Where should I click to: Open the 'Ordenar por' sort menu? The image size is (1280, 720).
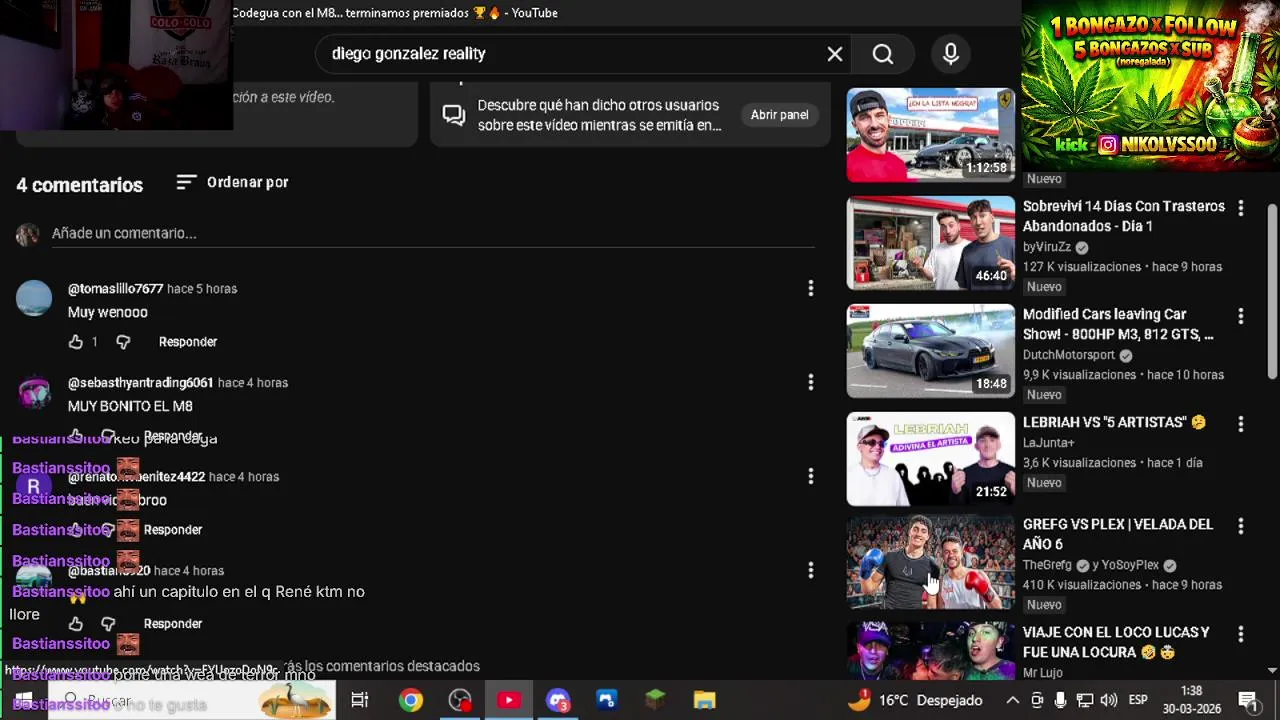tap(232, 182)
